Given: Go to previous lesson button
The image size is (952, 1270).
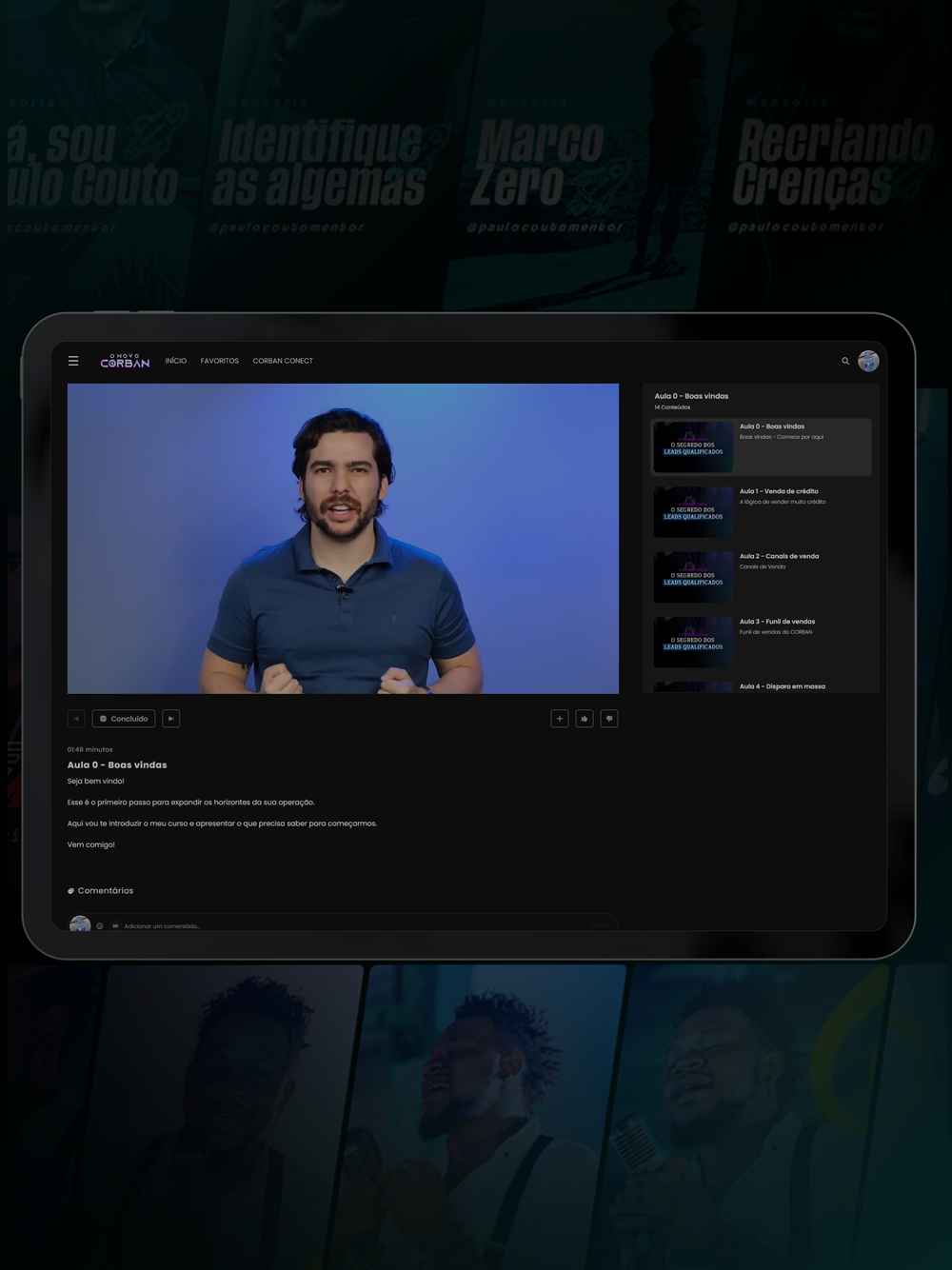Looking at the screenshot, I should point(76,719).
